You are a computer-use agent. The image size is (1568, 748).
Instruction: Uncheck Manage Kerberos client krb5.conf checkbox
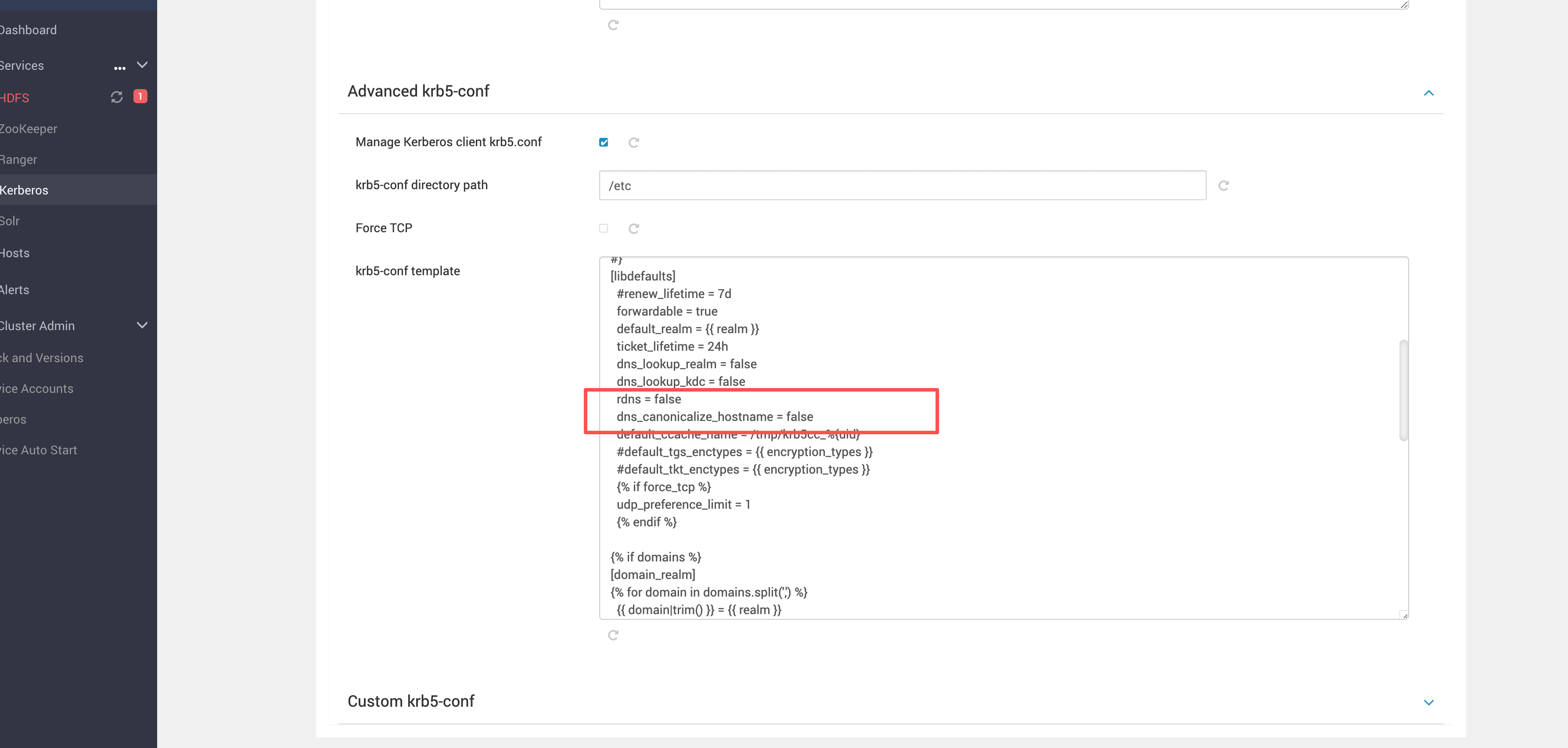click(x=603, y=142)
